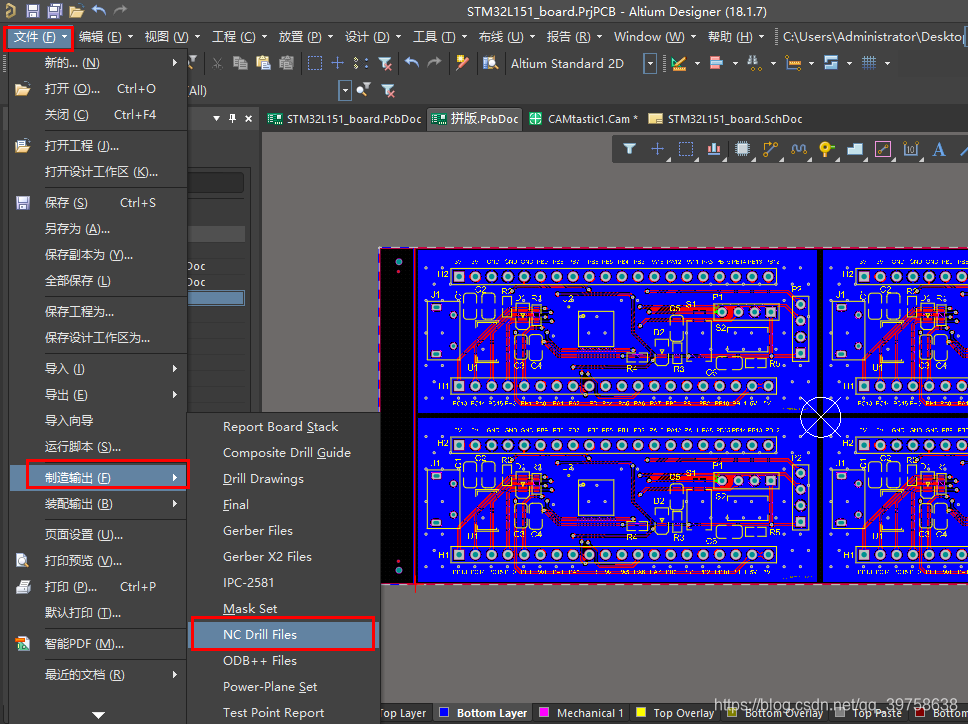Expand the 装配输出 (B) submenu

[x=175, y=504]
